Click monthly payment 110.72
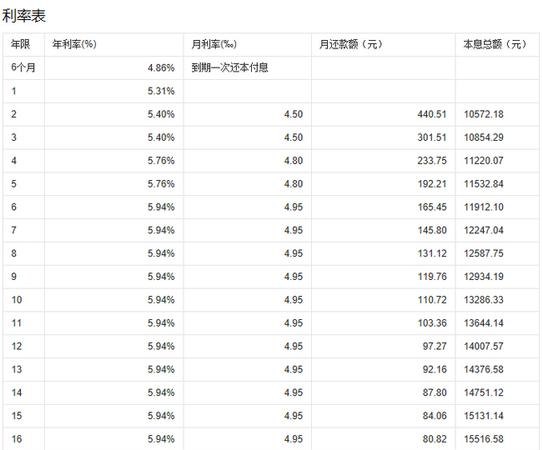The image size is (543, 450). (x=432, y=300)
